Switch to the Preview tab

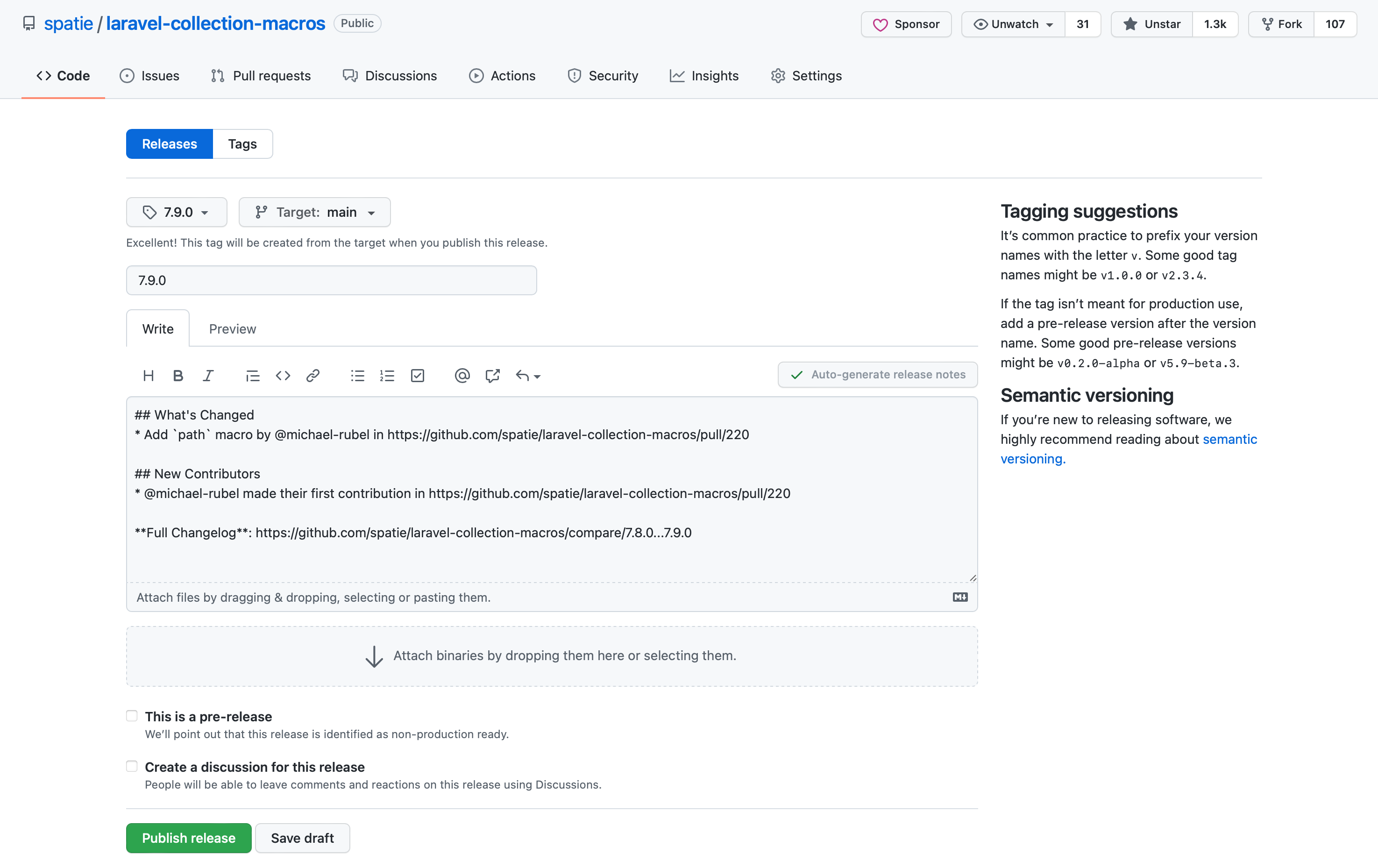[x=232, y=328]
